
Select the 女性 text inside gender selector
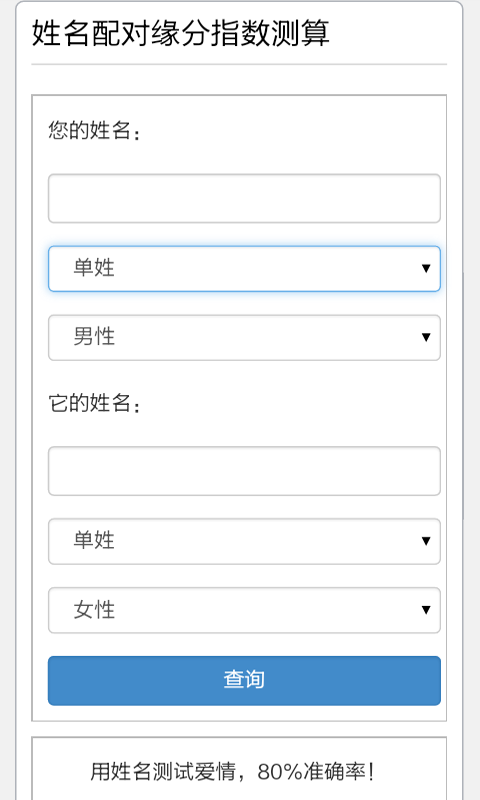click(94, 610)
